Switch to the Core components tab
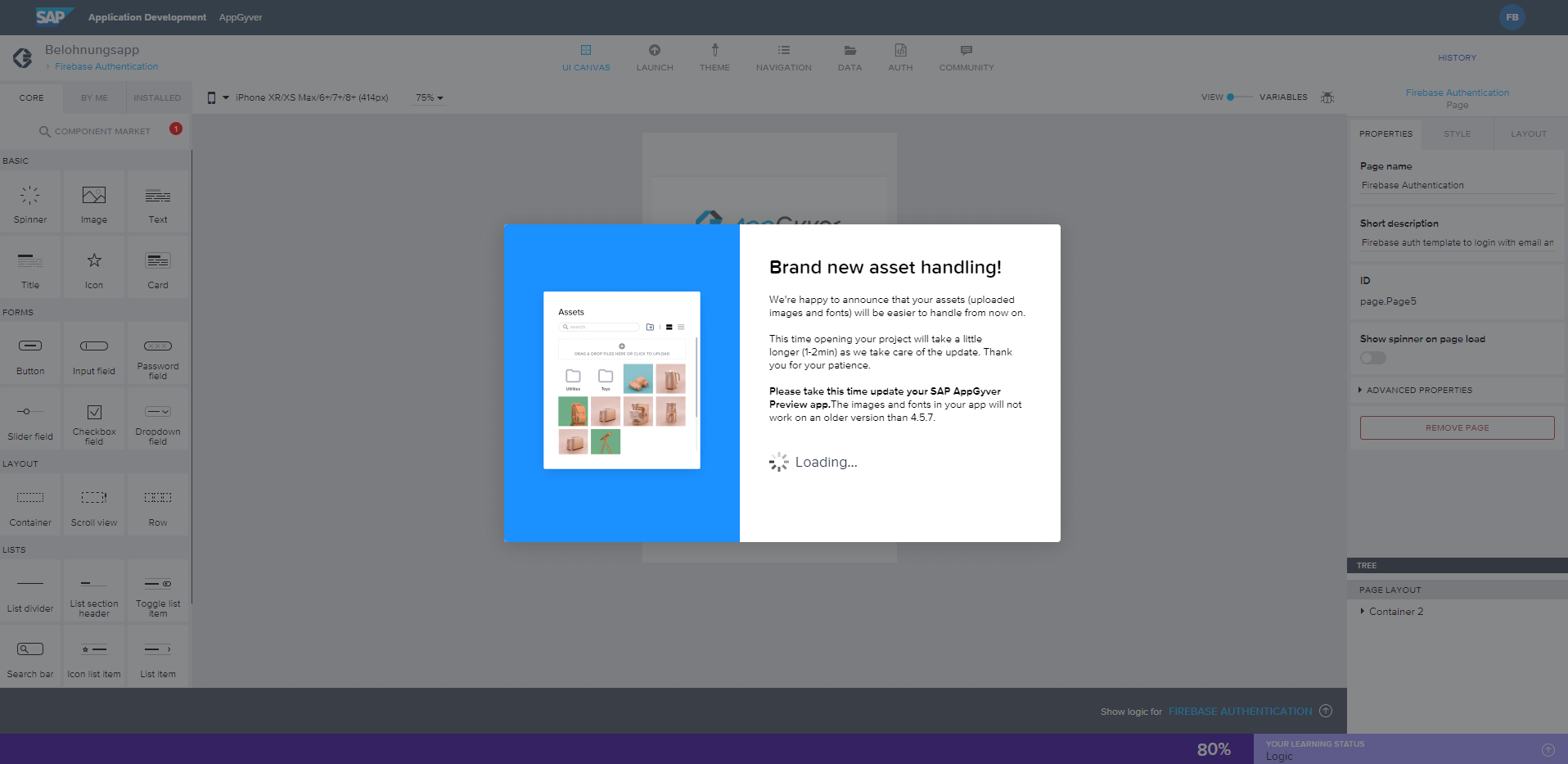Viewport: 1568px width, 764px height. coord(32,97)
